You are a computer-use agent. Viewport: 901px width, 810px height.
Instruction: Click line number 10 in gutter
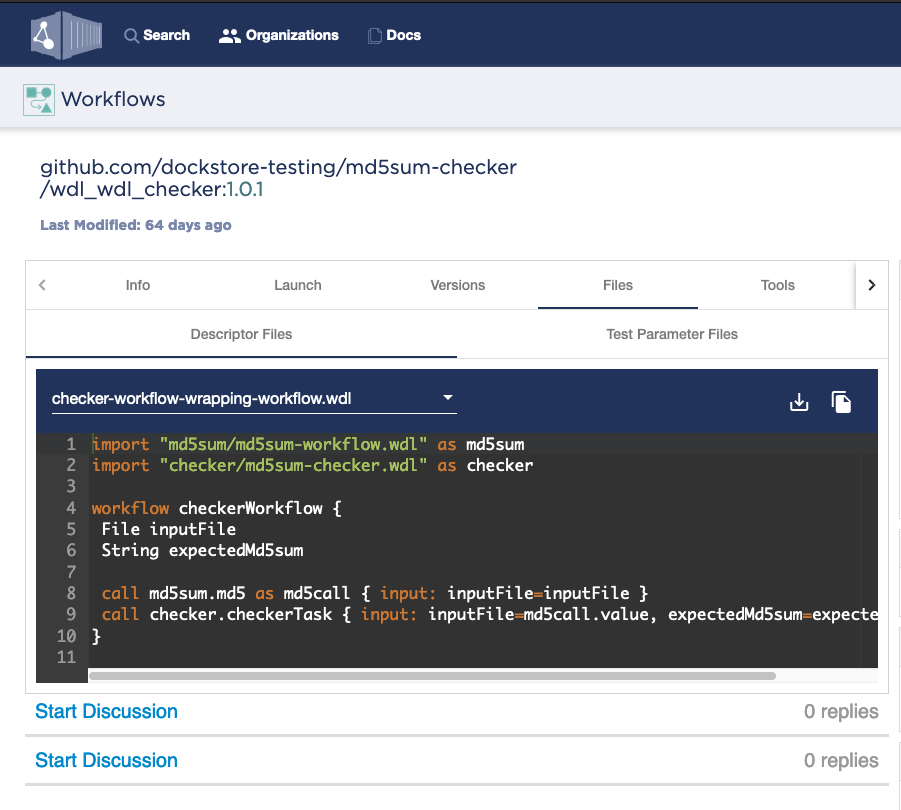point(67,636)
